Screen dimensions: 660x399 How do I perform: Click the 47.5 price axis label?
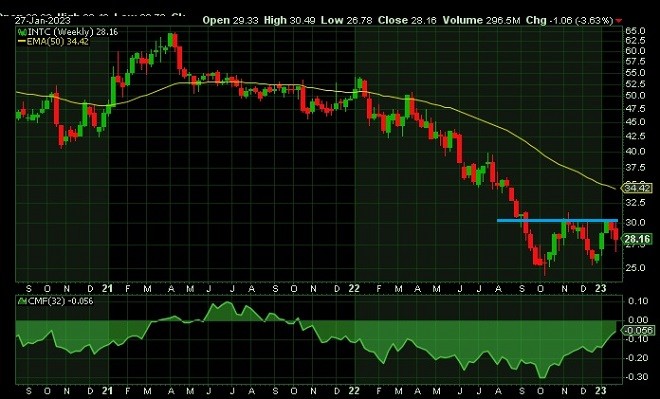(x=635, y=109)
